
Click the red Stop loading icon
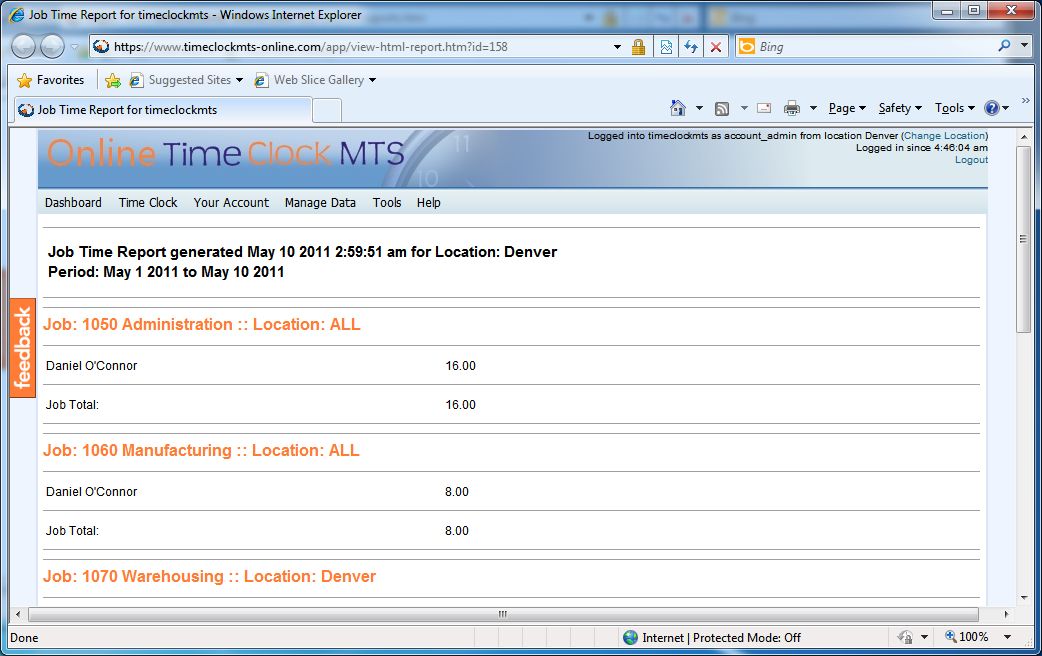(716, 47)
